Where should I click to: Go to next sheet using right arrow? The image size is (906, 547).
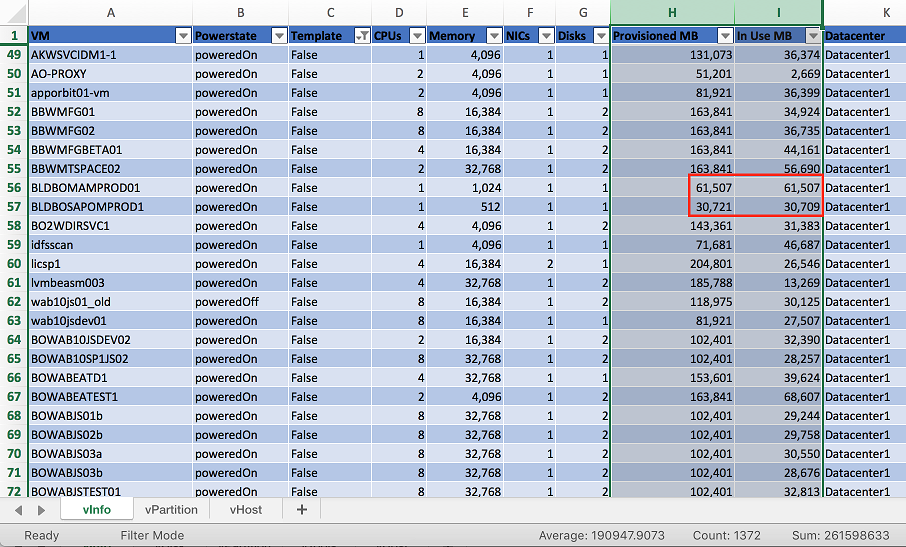(x=41, y=510)
